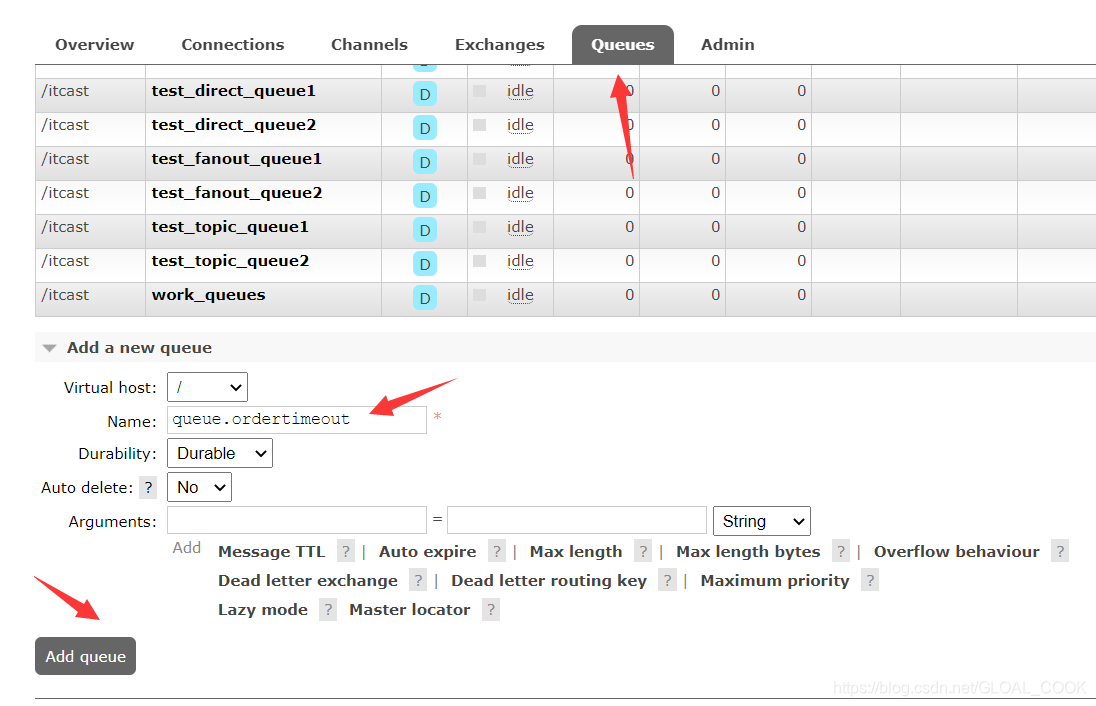Screen dimensions: 1096x706
Task: Open work_queues queue details
Action: pyautogui.click(x=208, y=295)
